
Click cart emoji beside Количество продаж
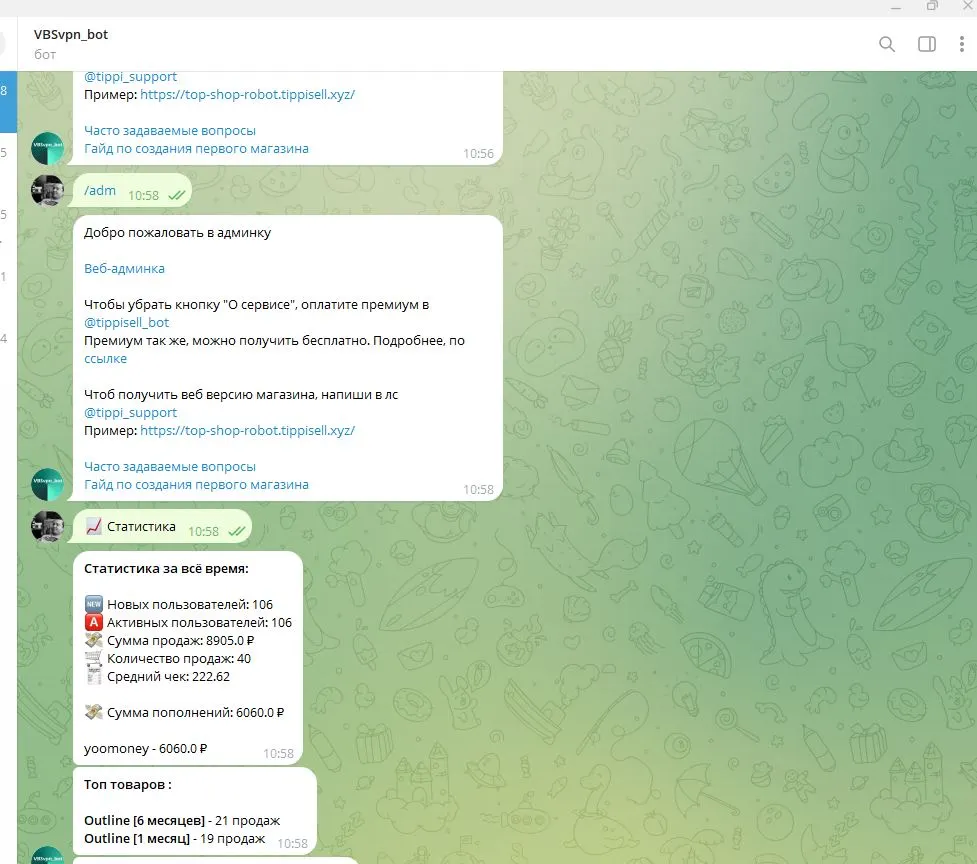click(x=93, y=658)
